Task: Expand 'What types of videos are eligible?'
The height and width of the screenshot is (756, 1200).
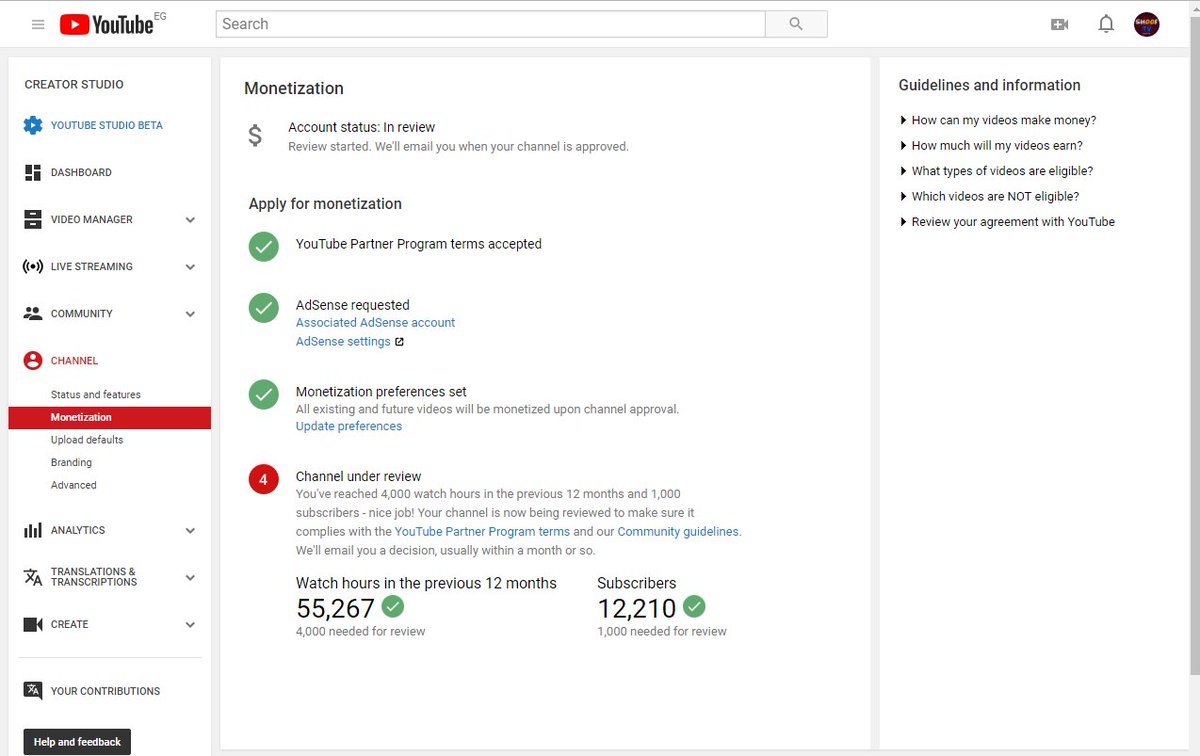Action: point(996,171)
